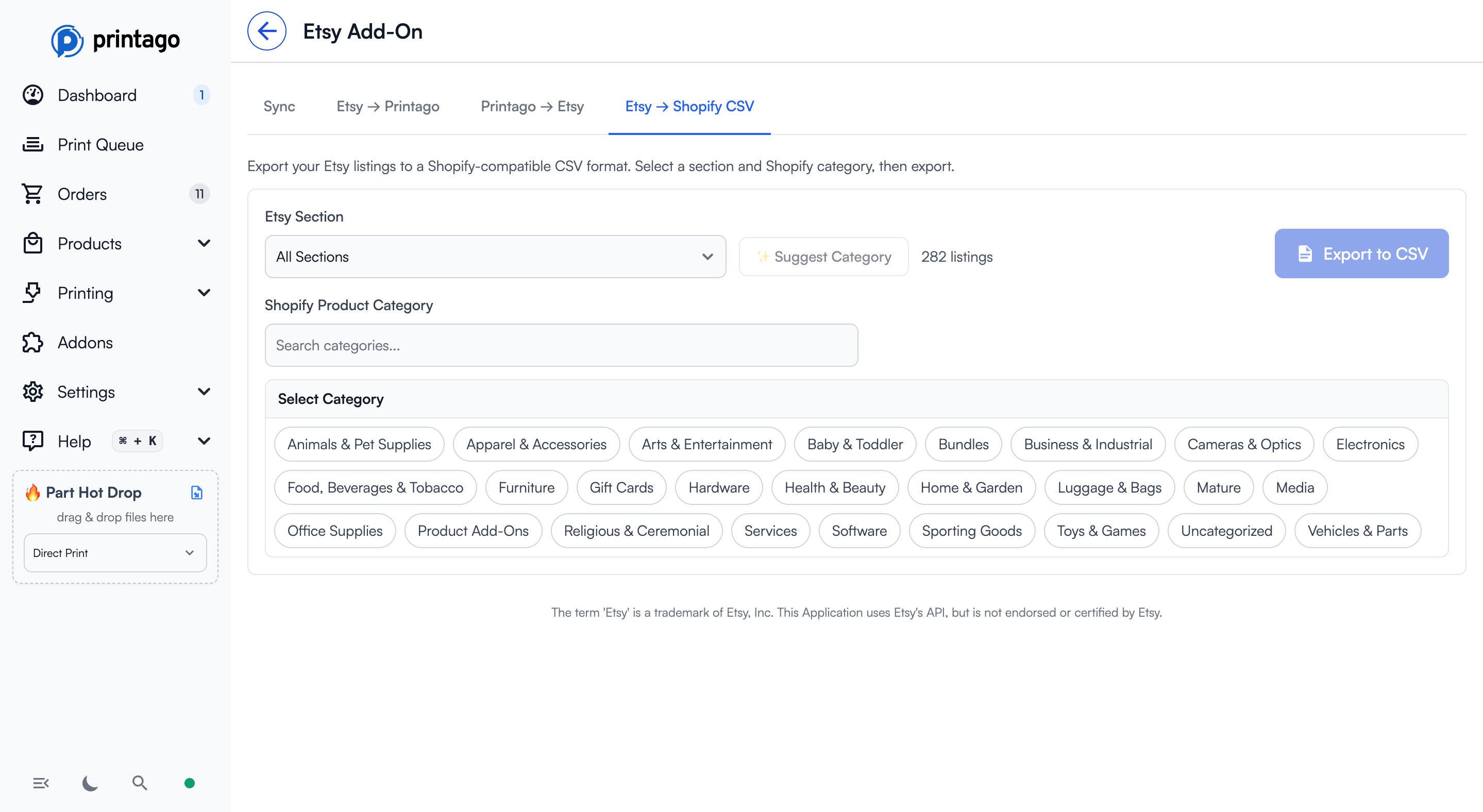
Task: Select the Addons sidebar icon
Action: 85,343
